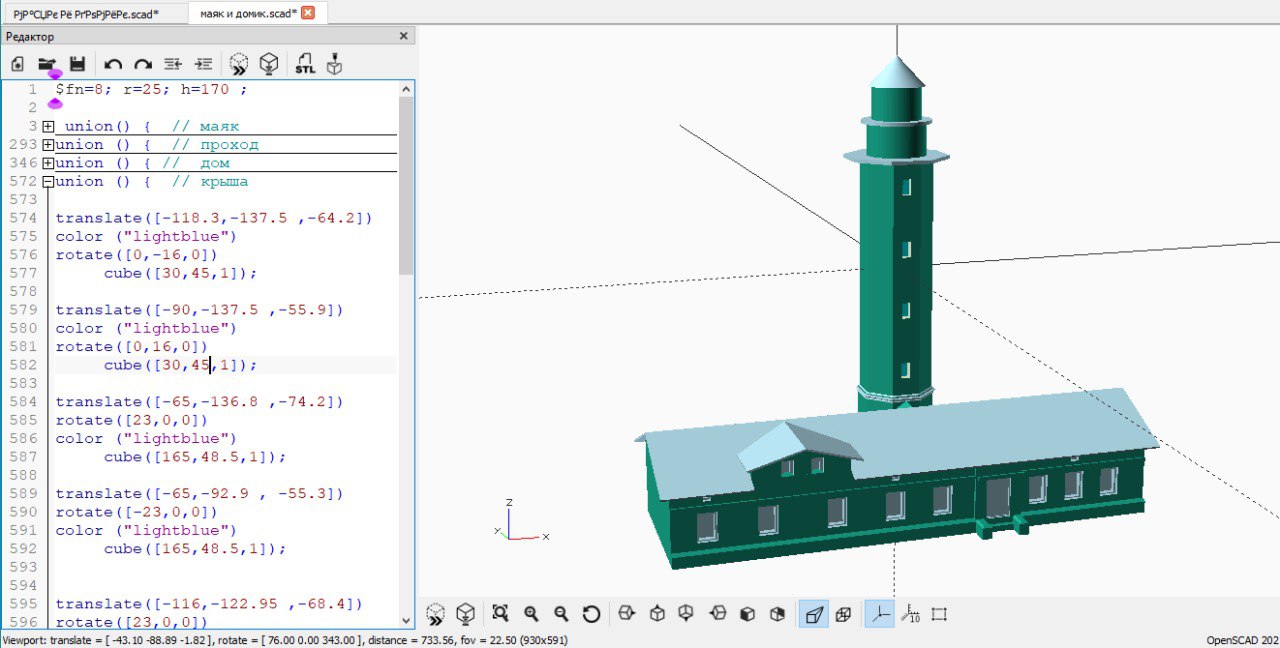
Task: Select the маяк и домик.scad tab
Action: pos(248,13)
